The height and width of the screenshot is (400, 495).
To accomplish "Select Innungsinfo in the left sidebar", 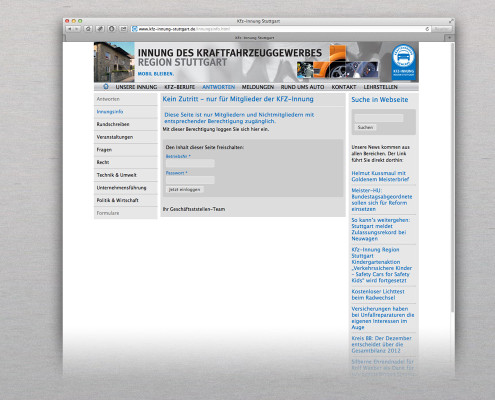I will tap(126, 112).
